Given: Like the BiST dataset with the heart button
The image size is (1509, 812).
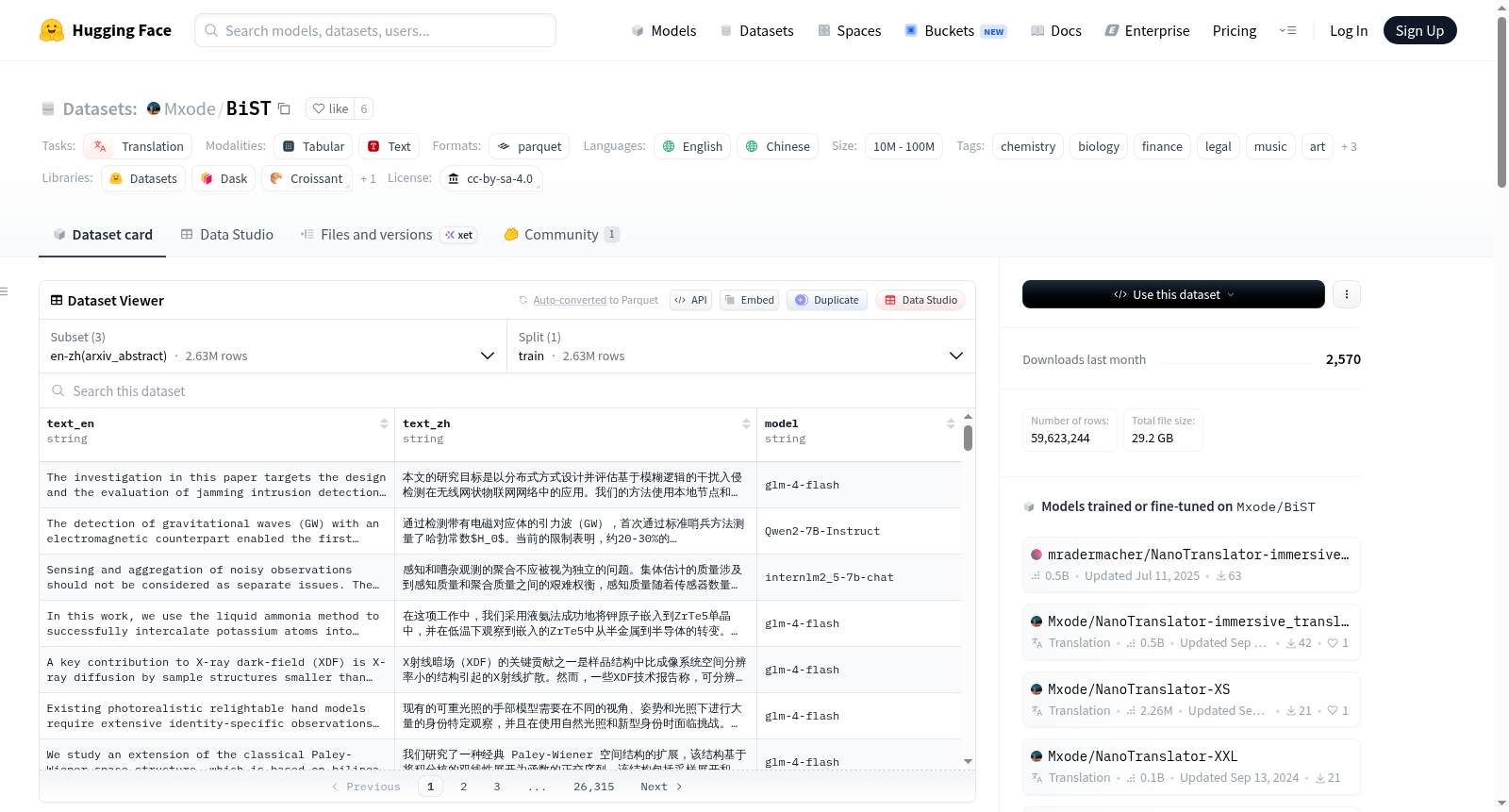Looking at the screenshot, I should 330,108.
